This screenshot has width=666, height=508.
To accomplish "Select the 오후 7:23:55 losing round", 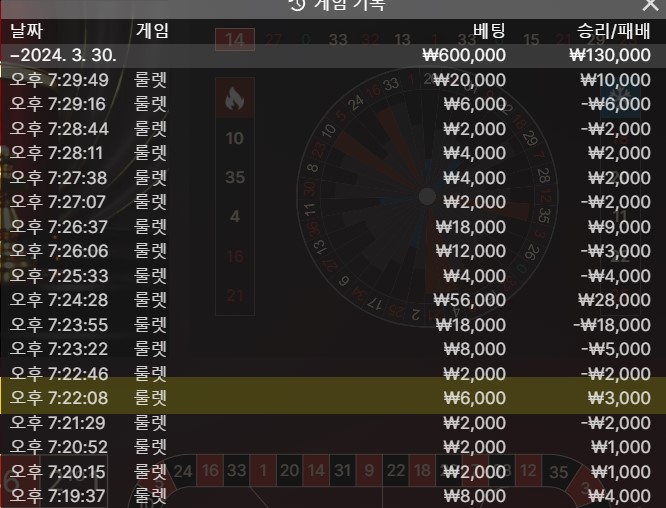I will [333, 325].
